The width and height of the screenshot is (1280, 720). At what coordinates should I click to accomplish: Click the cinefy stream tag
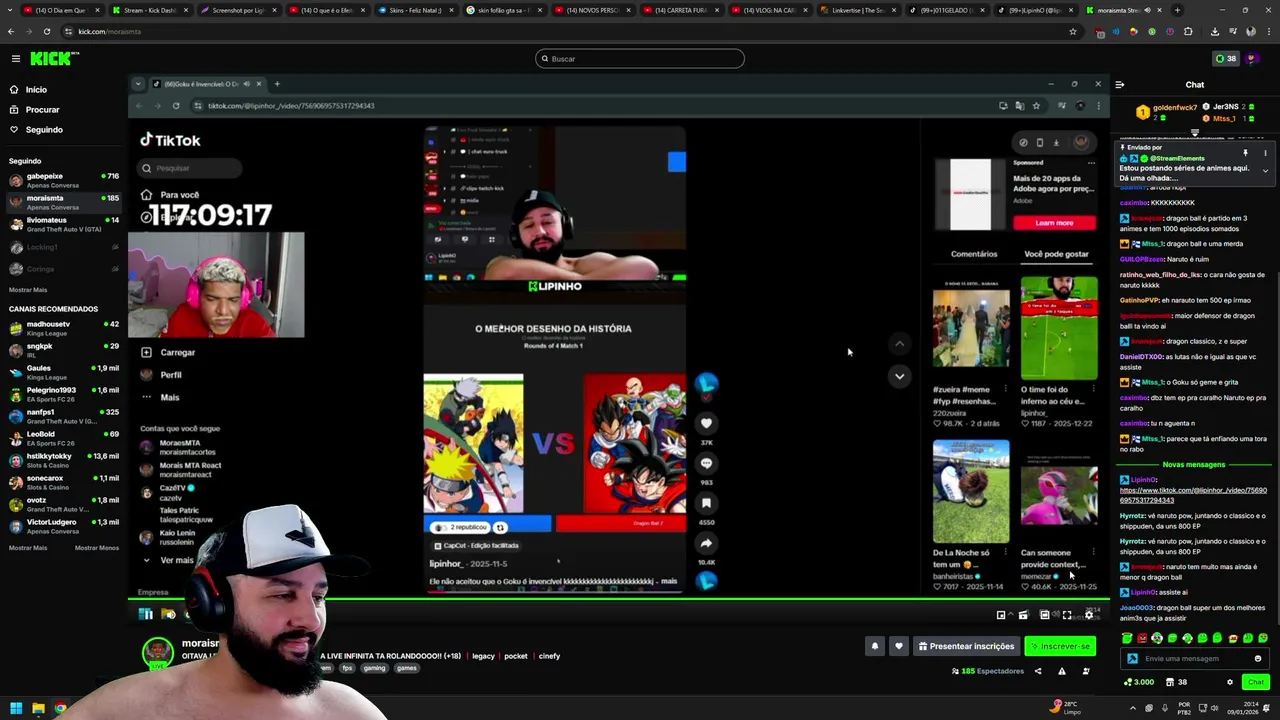(x=549, y=656)
